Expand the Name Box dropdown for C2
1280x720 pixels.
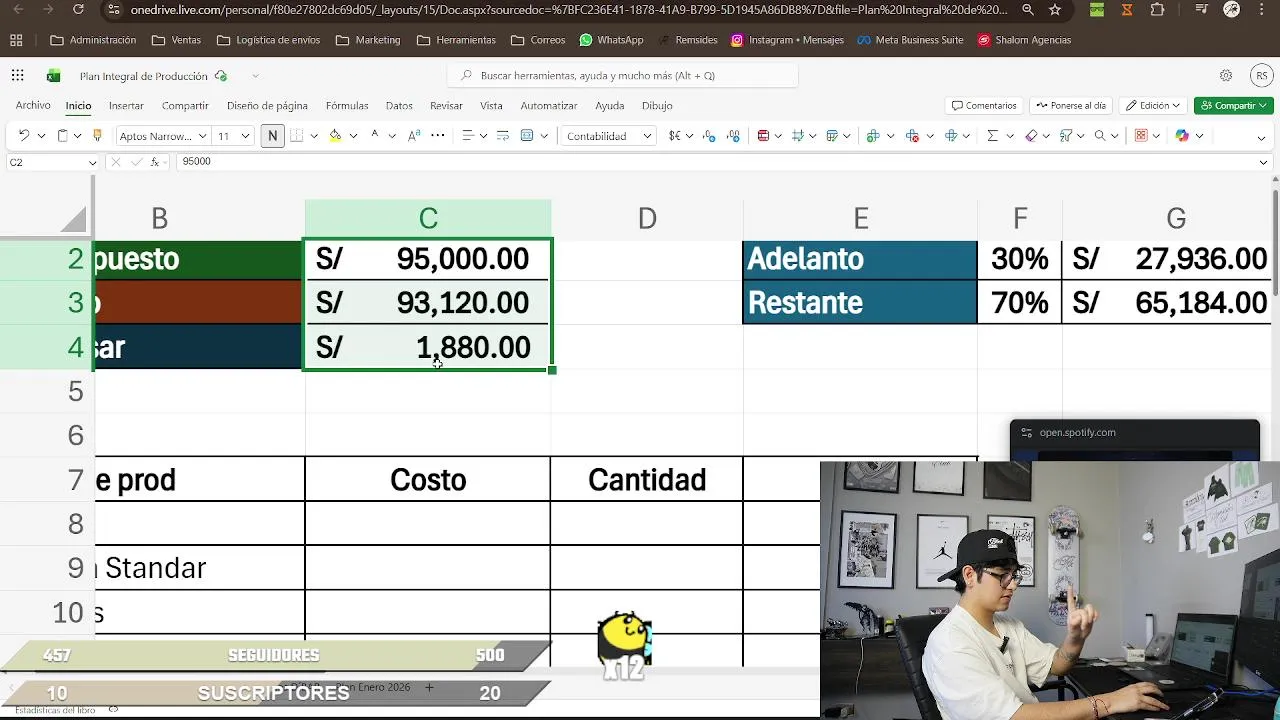(x=93, y=163)
